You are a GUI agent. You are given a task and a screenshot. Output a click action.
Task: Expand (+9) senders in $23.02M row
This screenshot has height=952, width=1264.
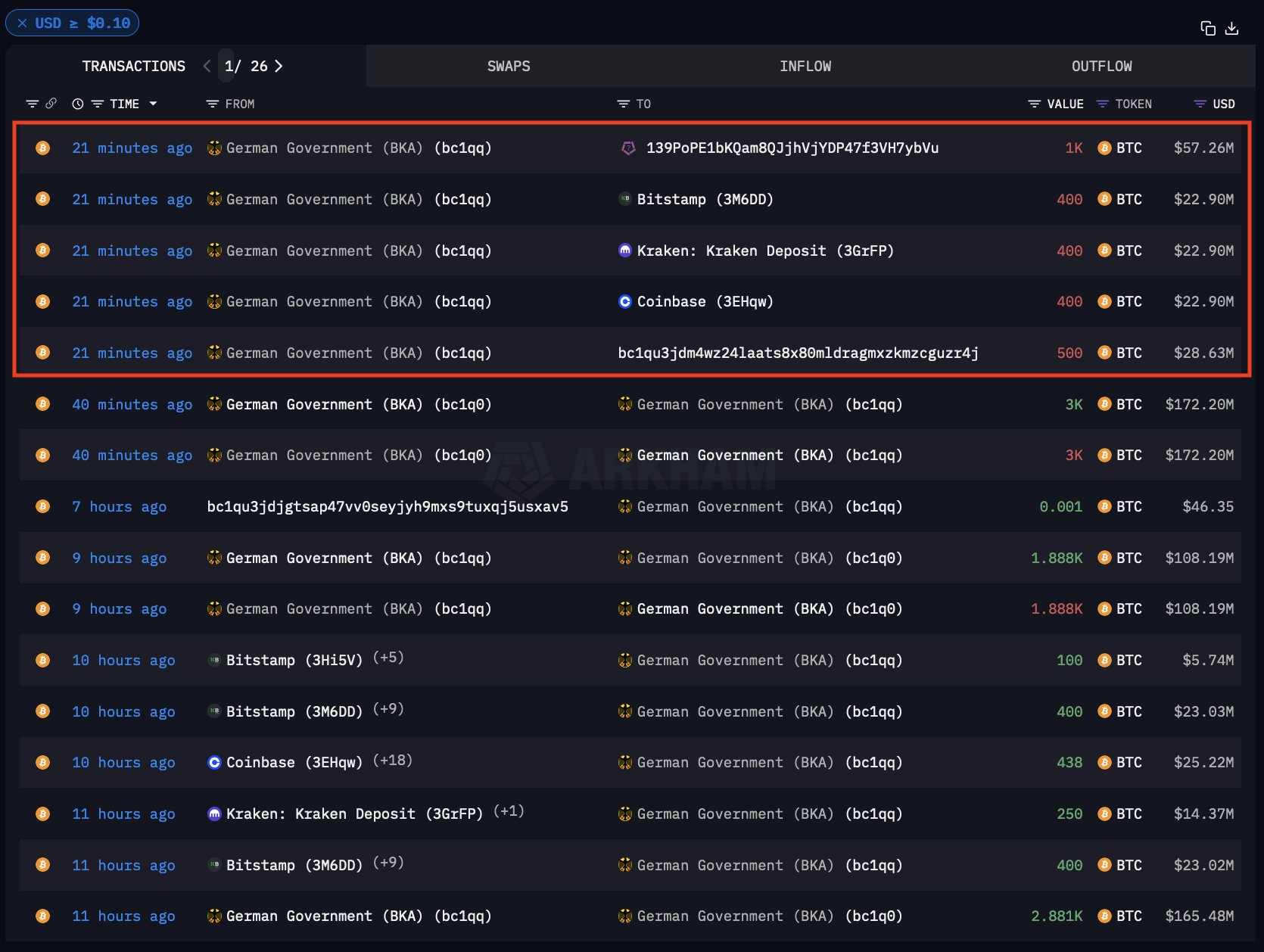coord(388,863)
